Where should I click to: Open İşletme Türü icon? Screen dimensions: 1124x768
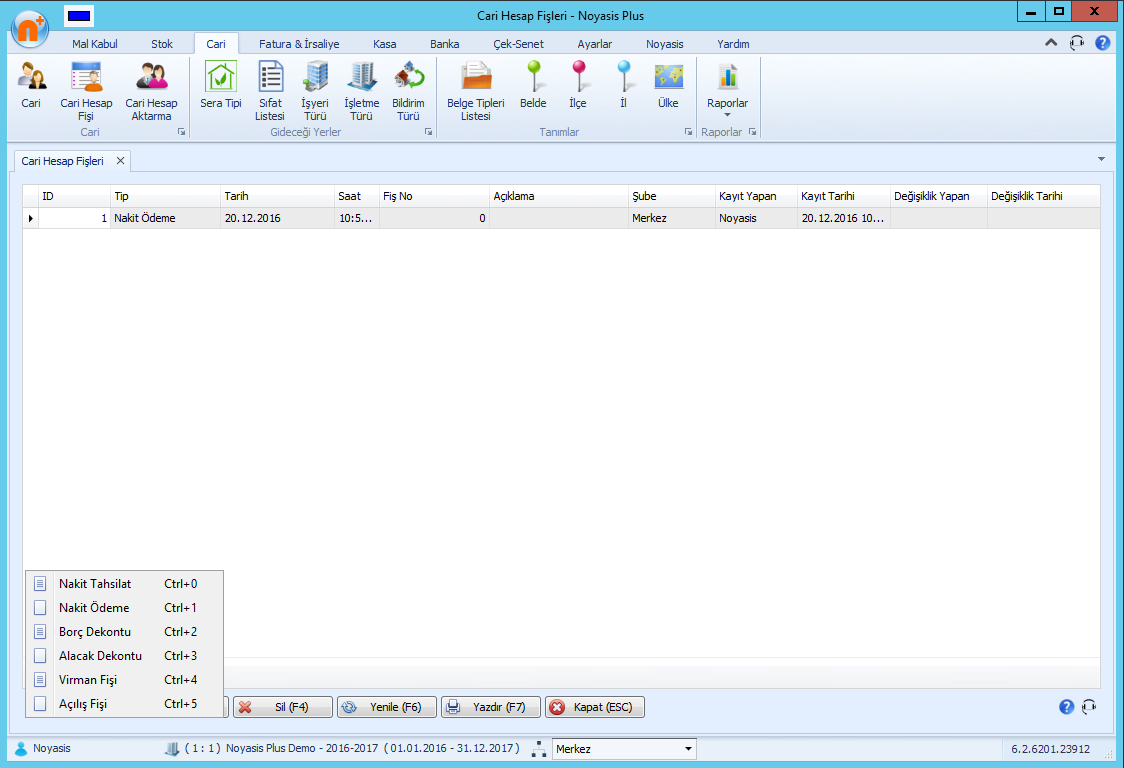(x=361, y=91)
